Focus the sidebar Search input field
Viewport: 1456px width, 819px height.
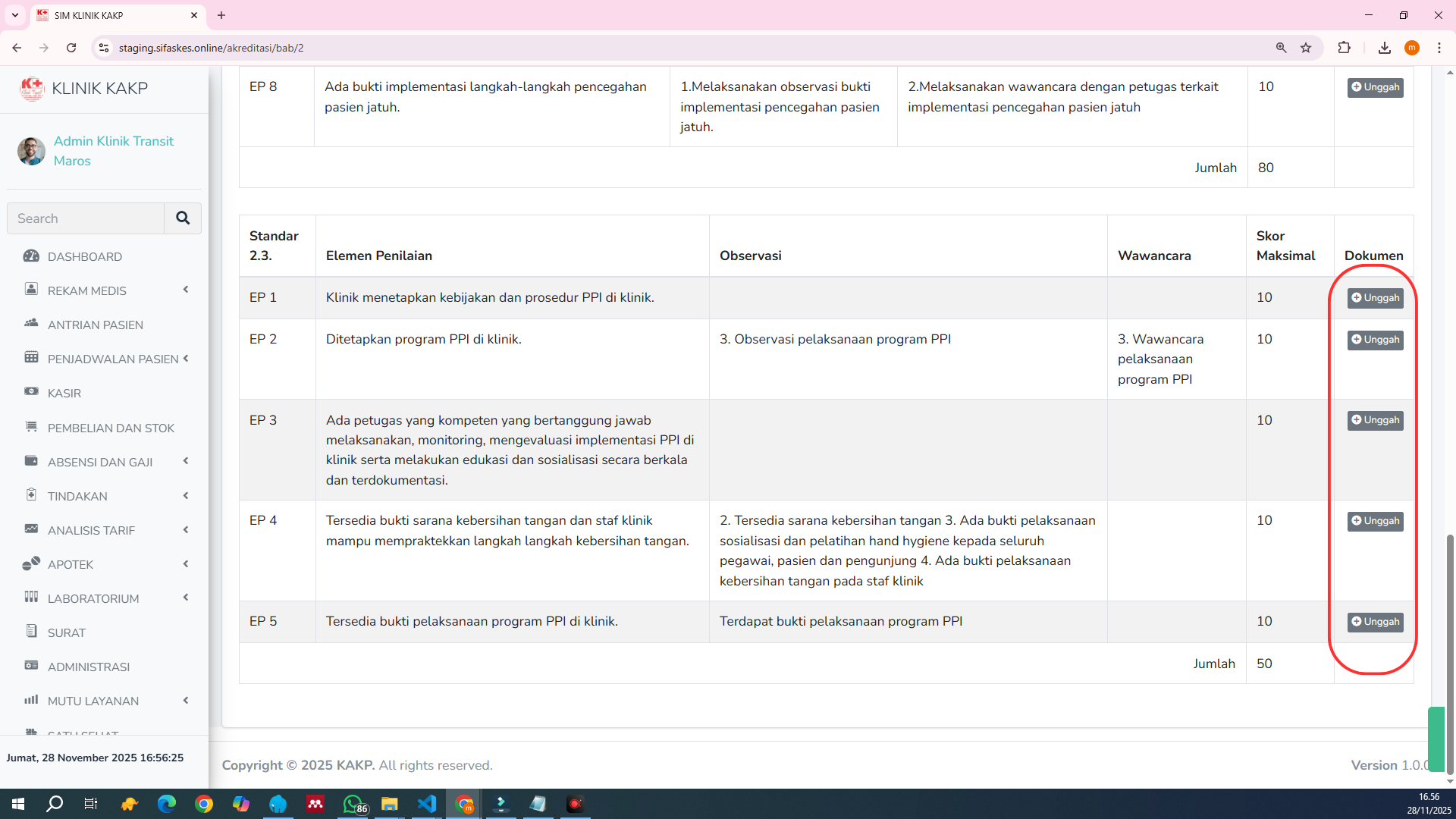(x=86, y=218)
